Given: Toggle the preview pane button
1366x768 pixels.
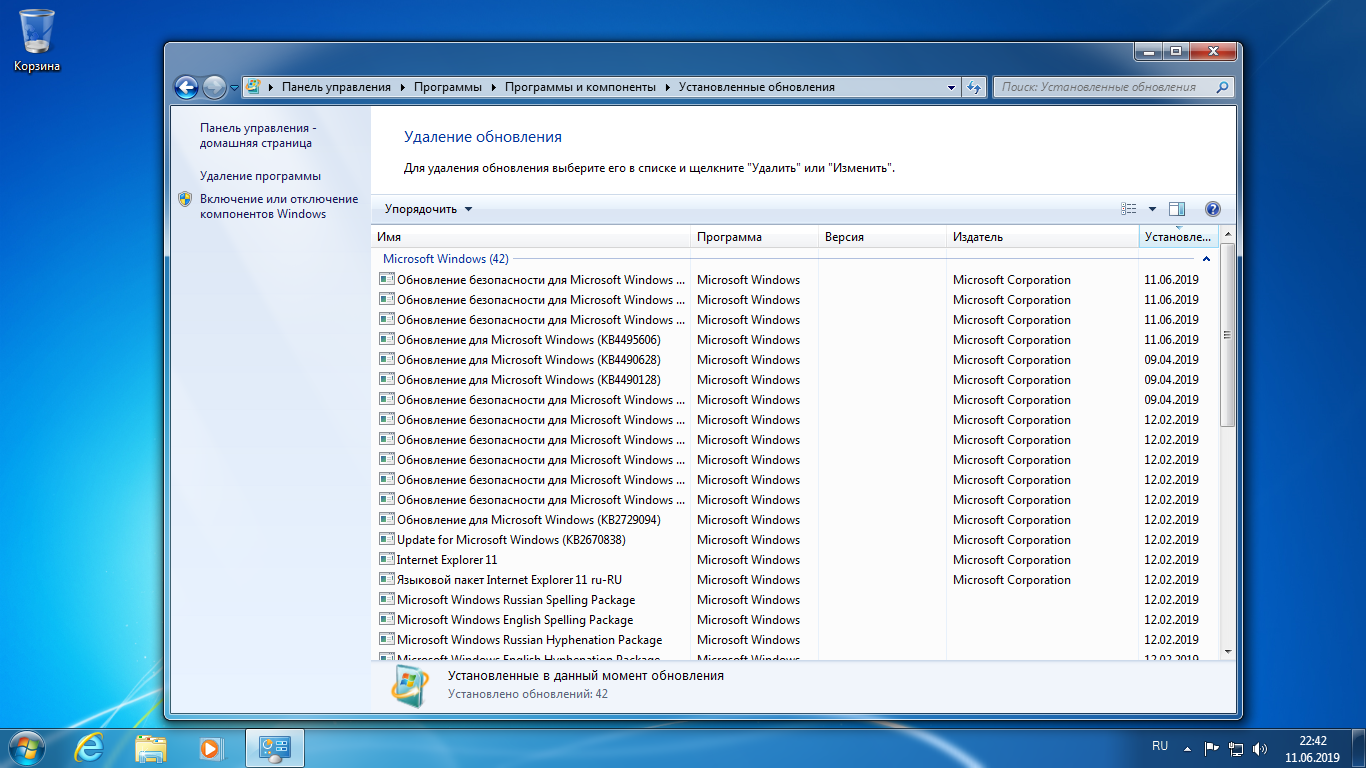Looking at the screenshot, I should click(1177, 209).
